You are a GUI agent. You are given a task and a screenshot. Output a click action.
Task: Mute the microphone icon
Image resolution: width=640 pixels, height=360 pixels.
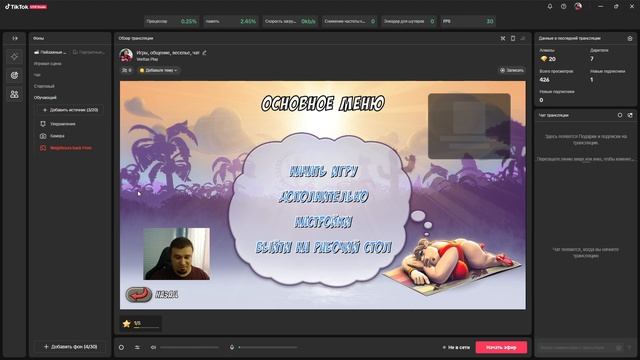[232, 347]
